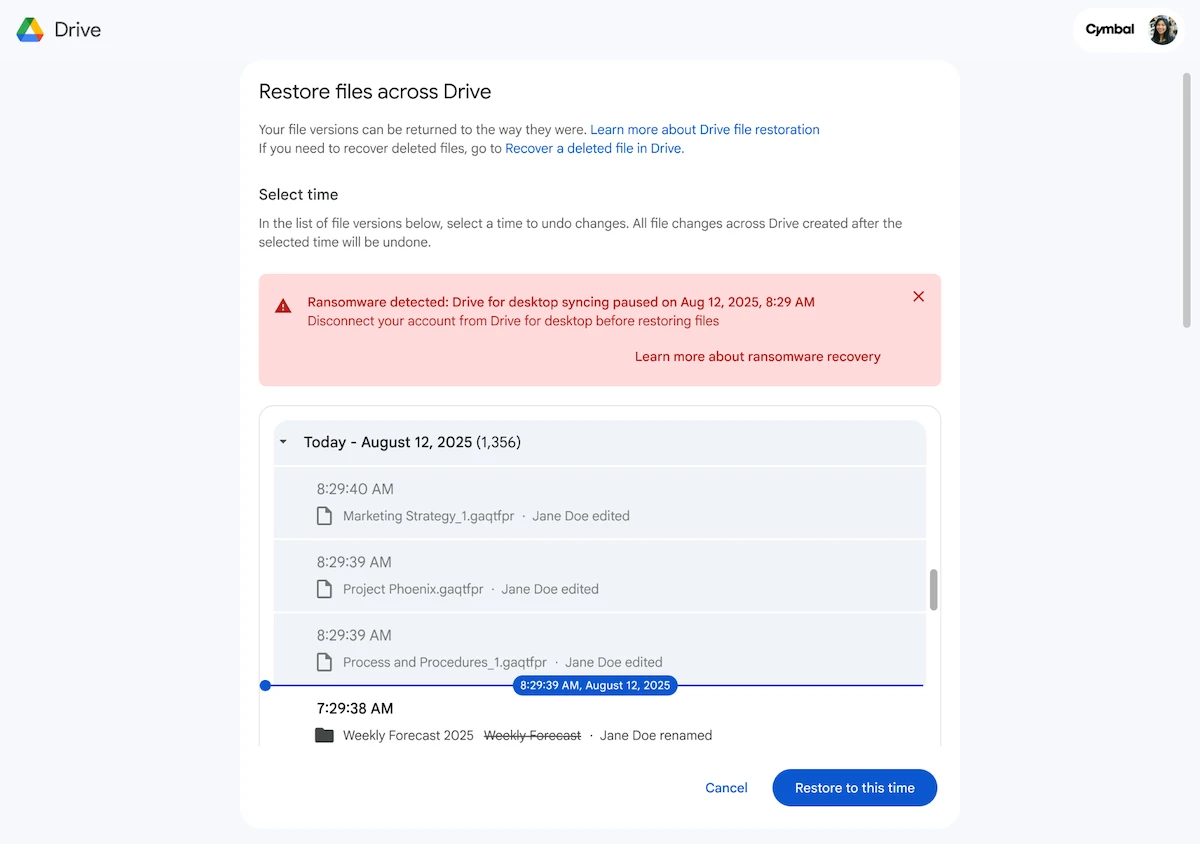
Task: Click the red ransomware warning triangle icon
Action: [283, 302]
